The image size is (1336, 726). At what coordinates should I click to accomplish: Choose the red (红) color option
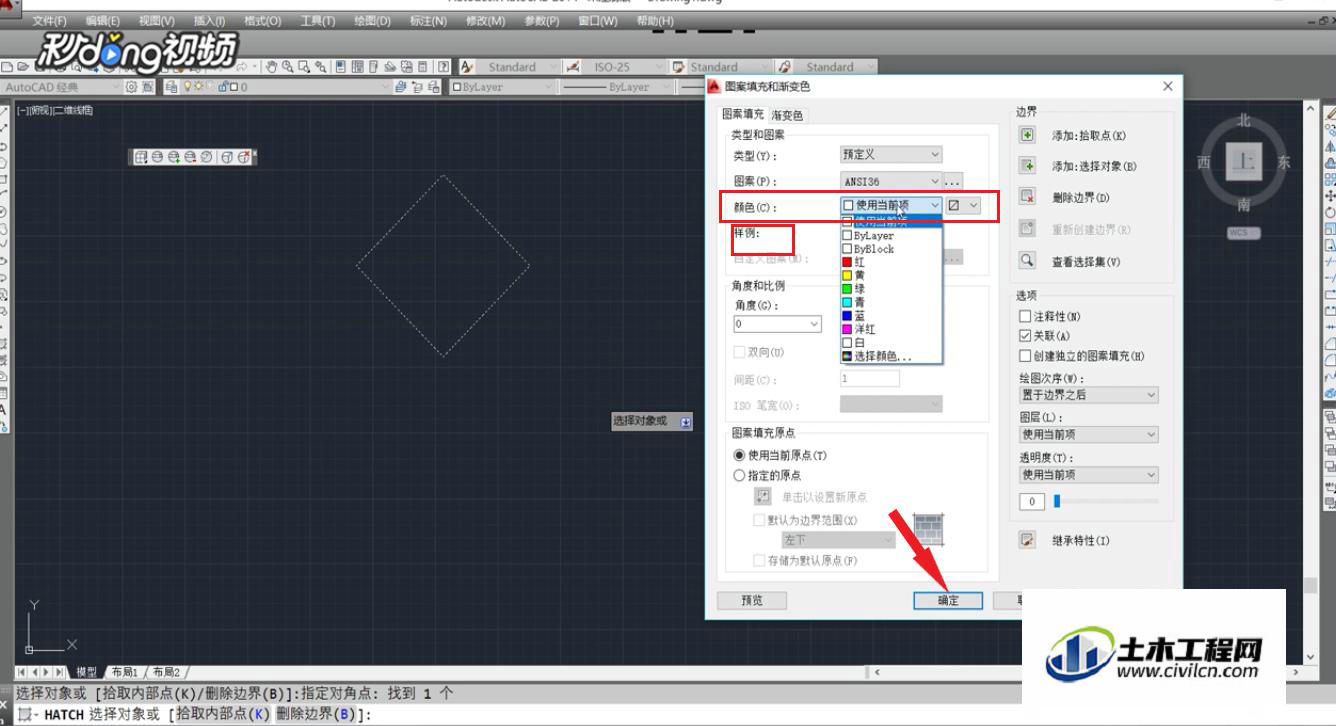click(891, 262)
